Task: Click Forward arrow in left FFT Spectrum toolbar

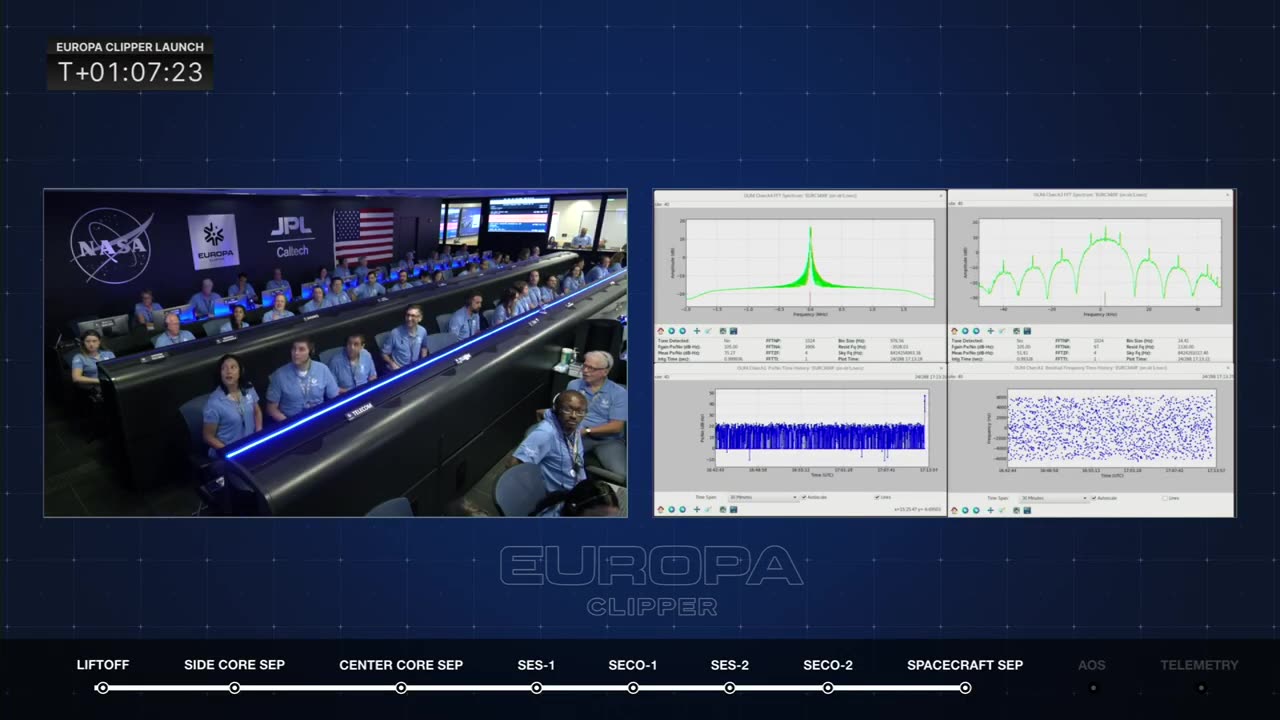Action: pos(683,331)
